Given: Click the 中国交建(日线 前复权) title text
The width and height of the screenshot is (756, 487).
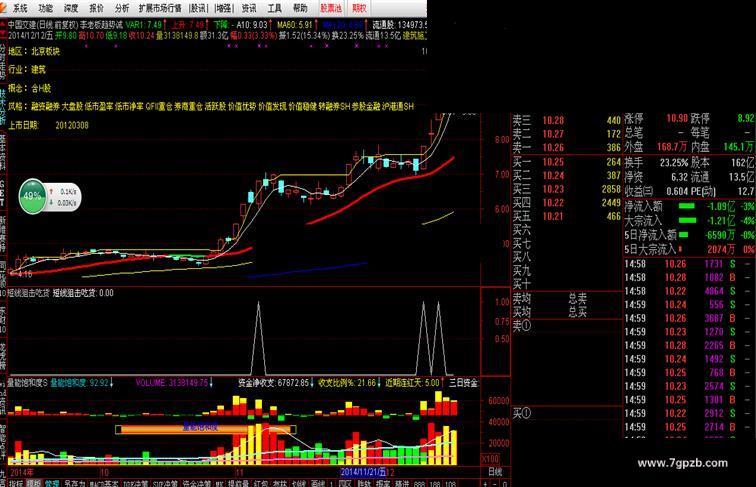Looking at the screenshot, I should click(x=43, y=24).
